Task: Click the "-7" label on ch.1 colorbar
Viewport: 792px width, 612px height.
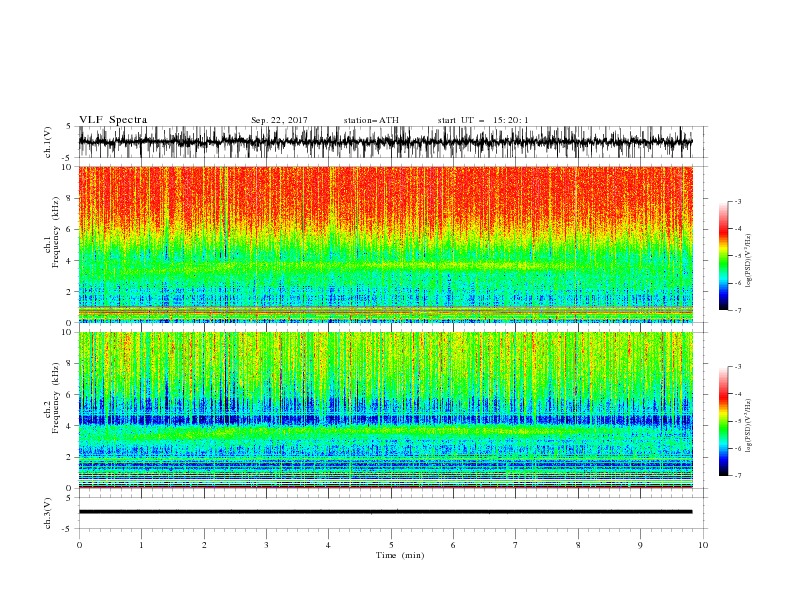Action: (737, 311)
